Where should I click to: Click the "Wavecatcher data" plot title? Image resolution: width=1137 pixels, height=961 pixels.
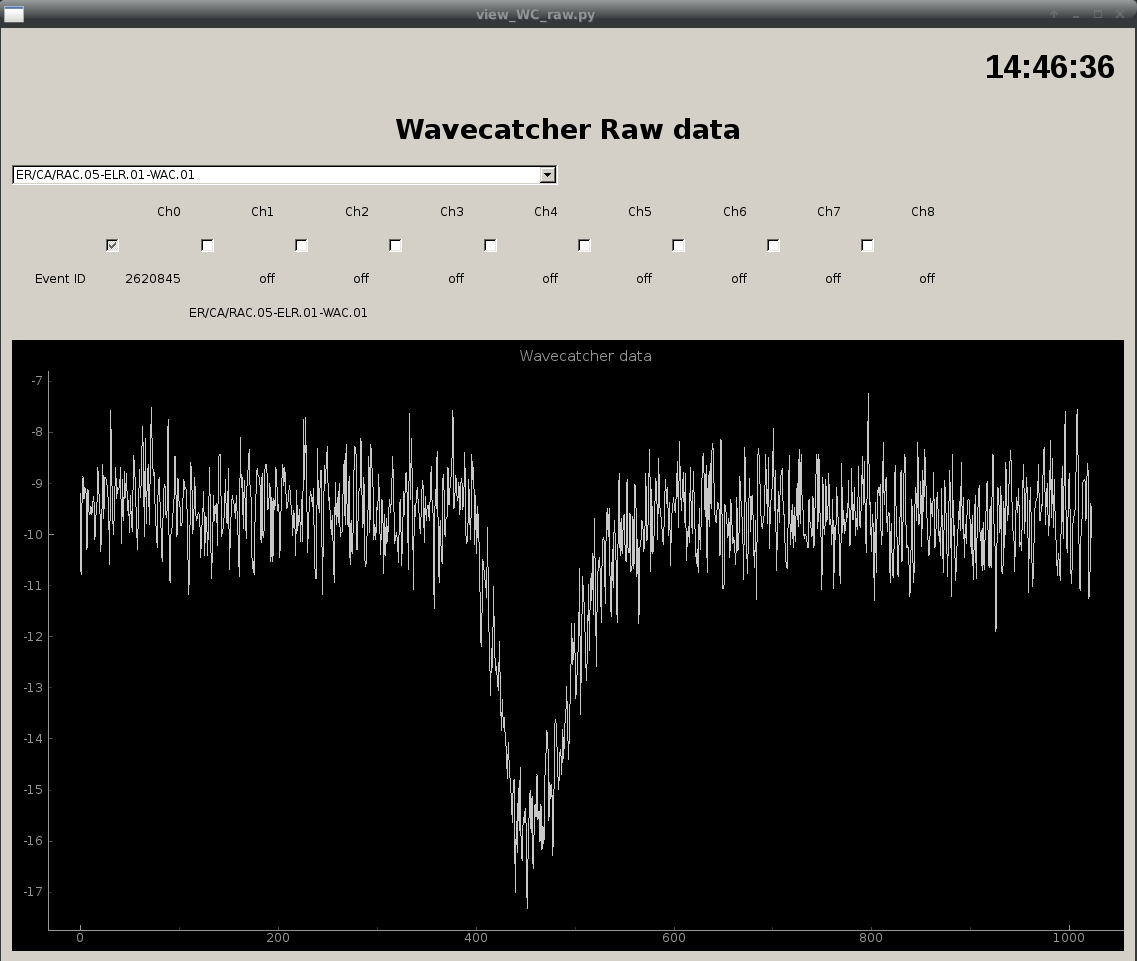pos(585,356)
